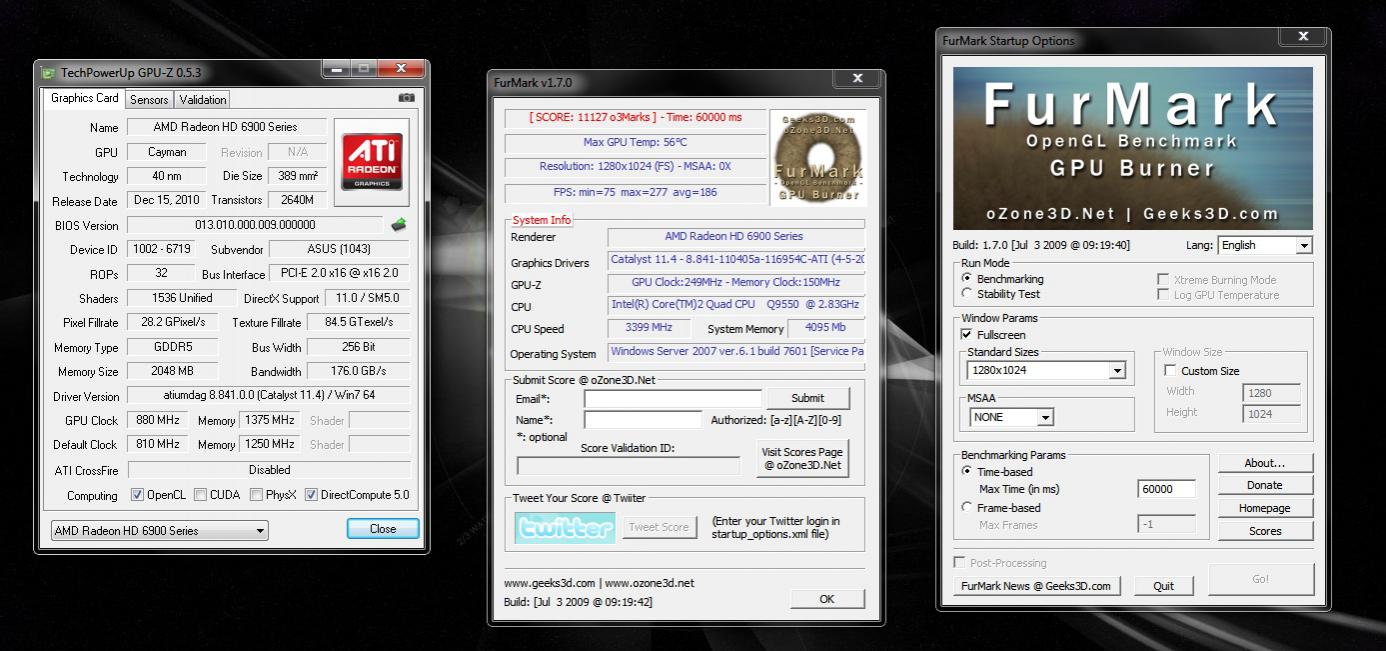This screenshot has height=651, width=1386.
Task: Open the MSAA NONE dropdown
Action: point(1011,417)
